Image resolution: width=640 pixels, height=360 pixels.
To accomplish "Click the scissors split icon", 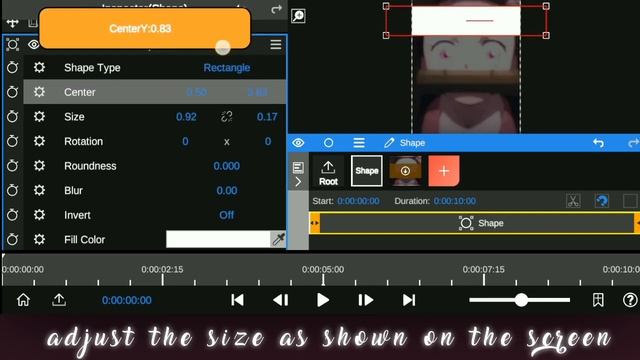I will (573, 201).
